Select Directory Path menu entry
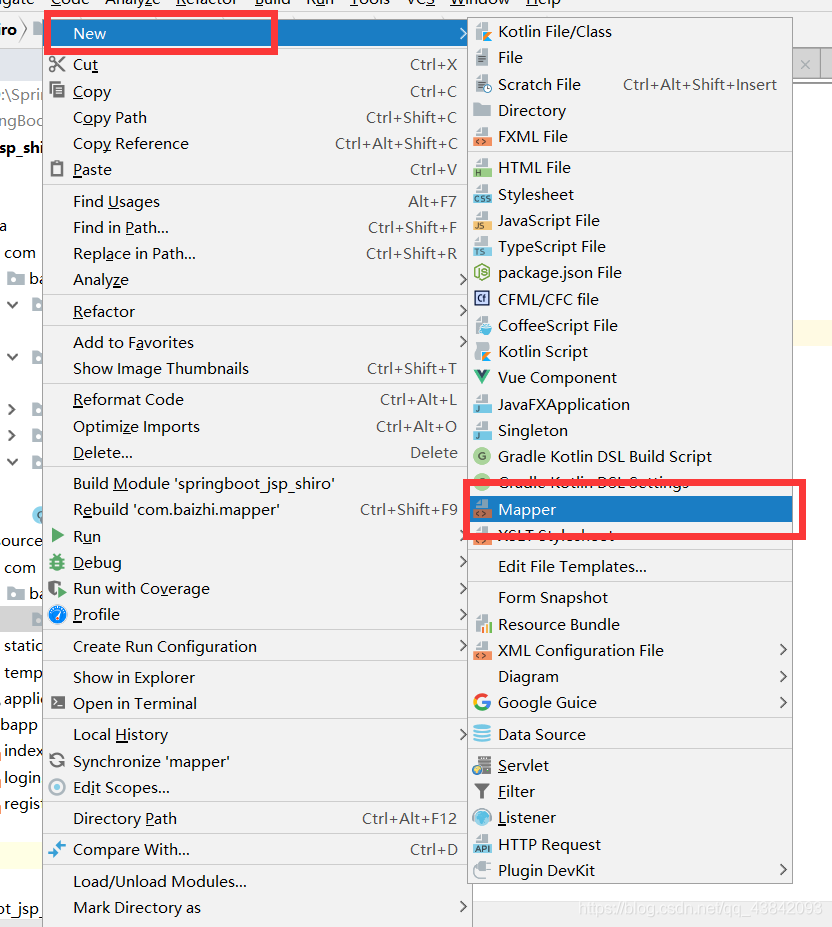 click(x=254, y=818)
